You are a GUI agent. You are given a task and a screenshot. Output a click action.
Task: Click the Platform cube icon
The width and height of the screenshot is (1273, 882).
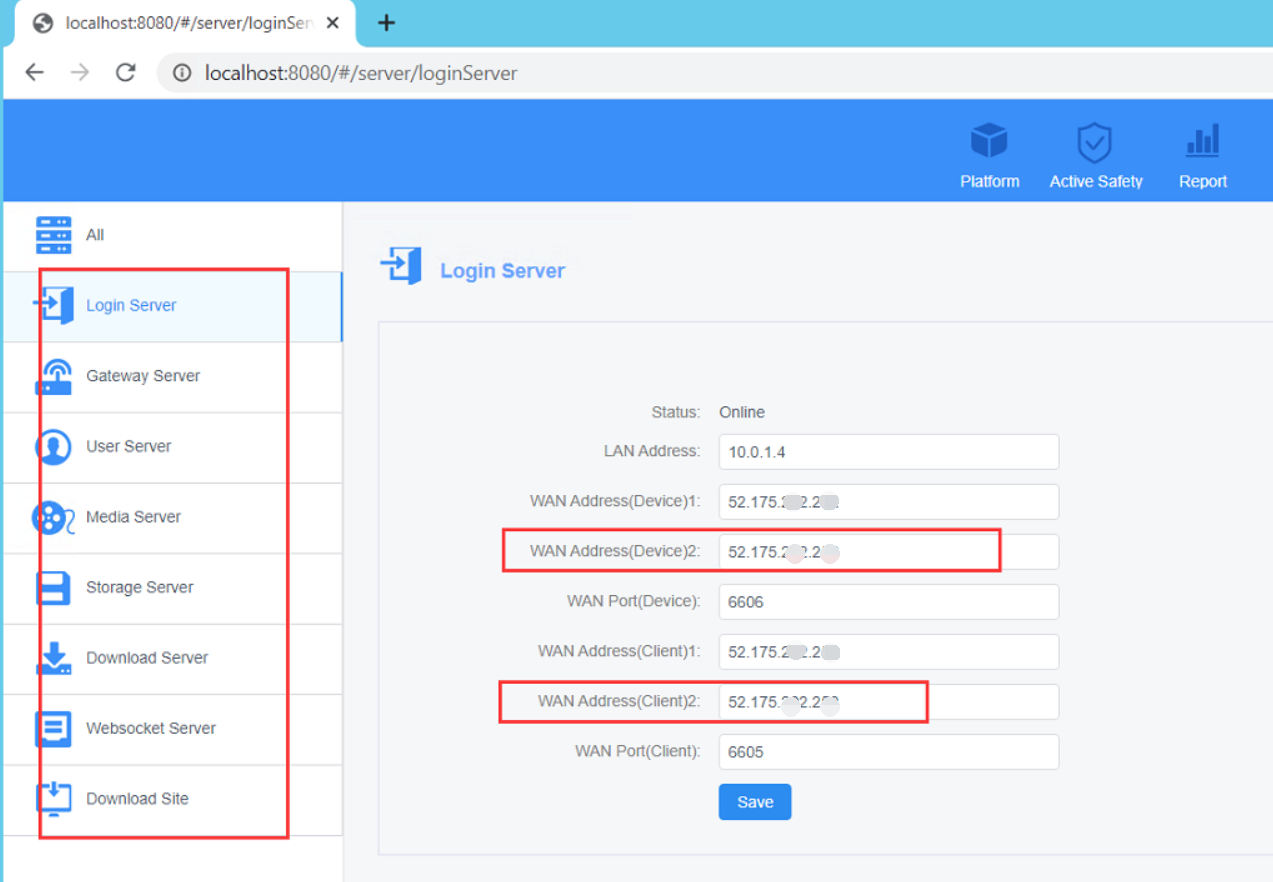click(x=989, y=142)
